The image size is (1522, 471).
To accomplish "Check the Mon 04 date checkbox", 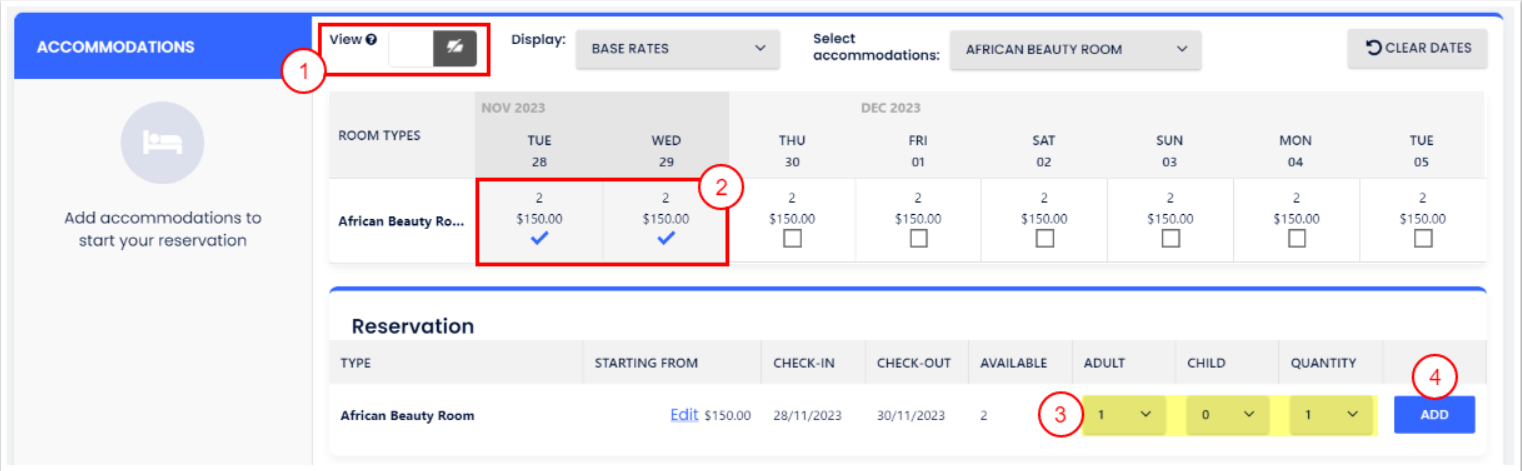I will (1296, 239).
